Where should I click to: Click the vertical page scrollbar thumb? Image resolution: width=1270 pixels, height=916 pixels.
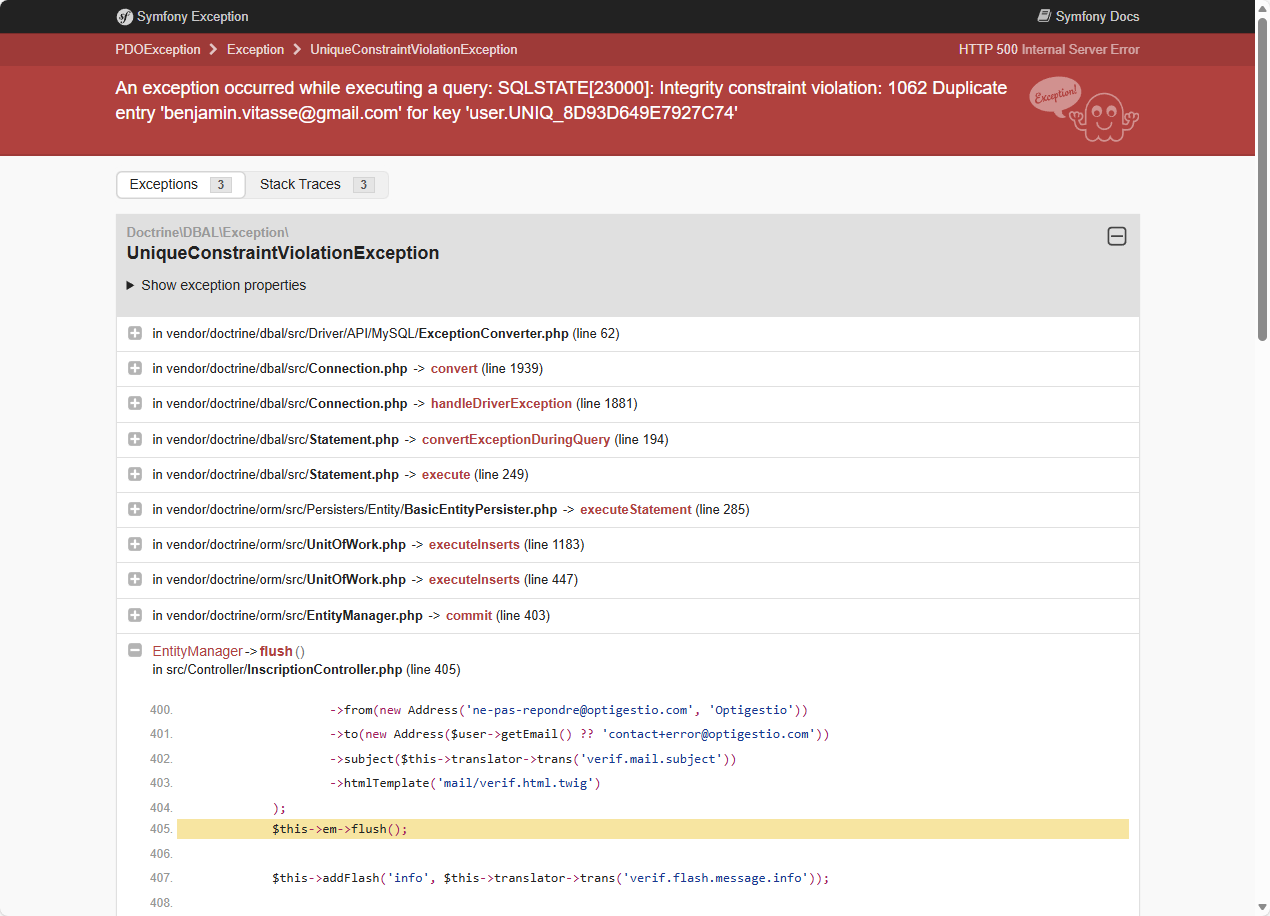click(x=1262, y=180)
